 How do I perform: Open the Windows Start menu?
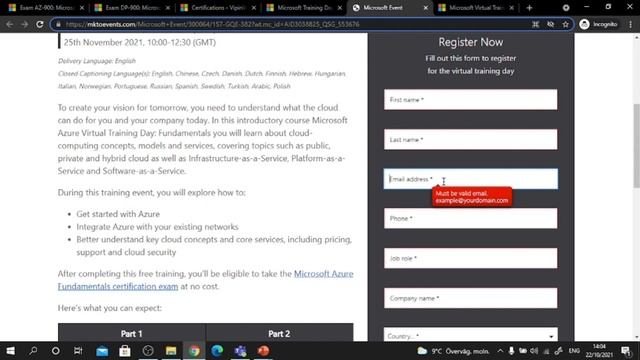point(11,351)
